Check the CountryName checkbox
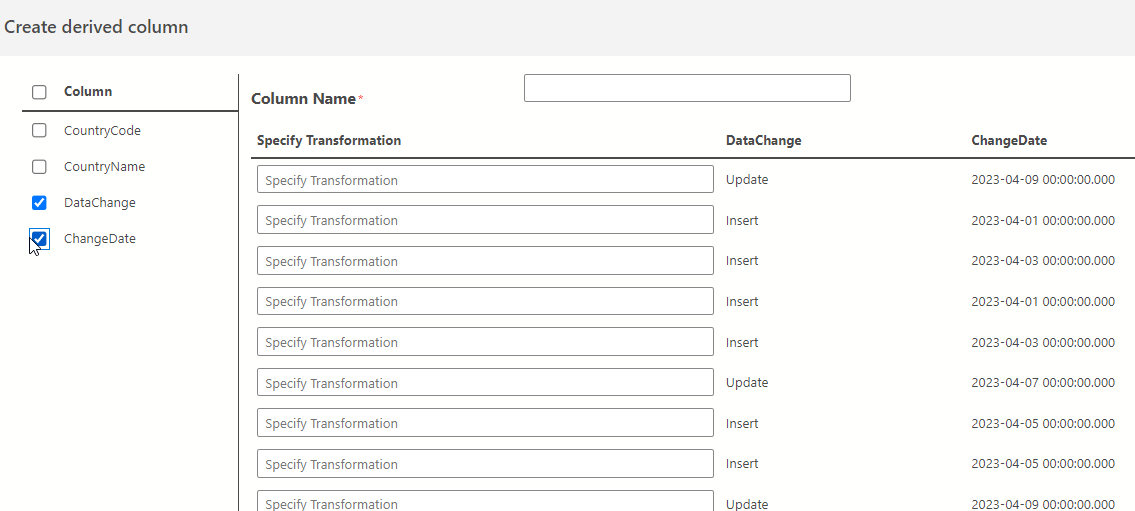 39,167
